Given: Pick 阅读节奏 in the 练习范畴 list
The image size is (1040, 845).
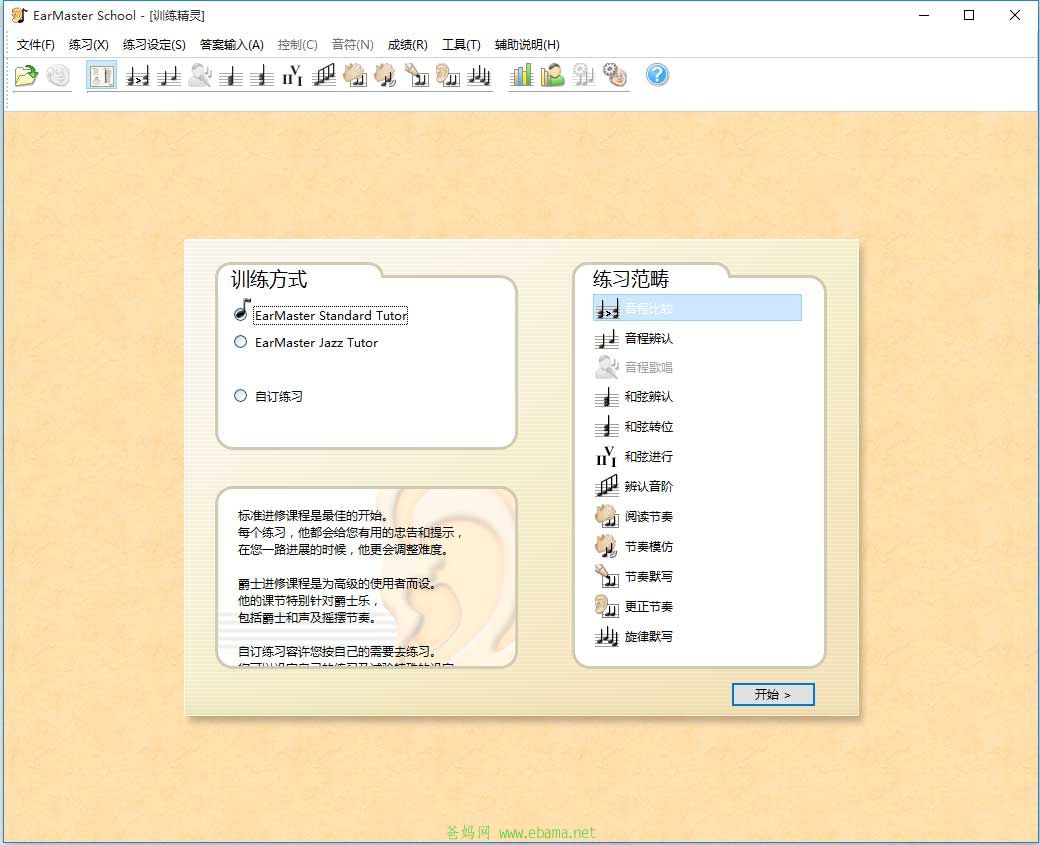Looking at the screenshot, I should (633, 516).
